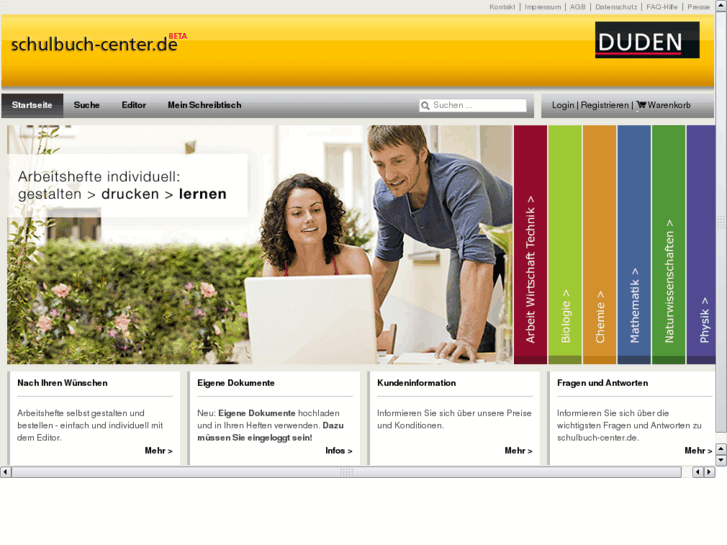Image resolution: width=727 pixels, height=545 pixels.
Task: Click the Fragen und Antworten heading
Action: tap(603, 383)
